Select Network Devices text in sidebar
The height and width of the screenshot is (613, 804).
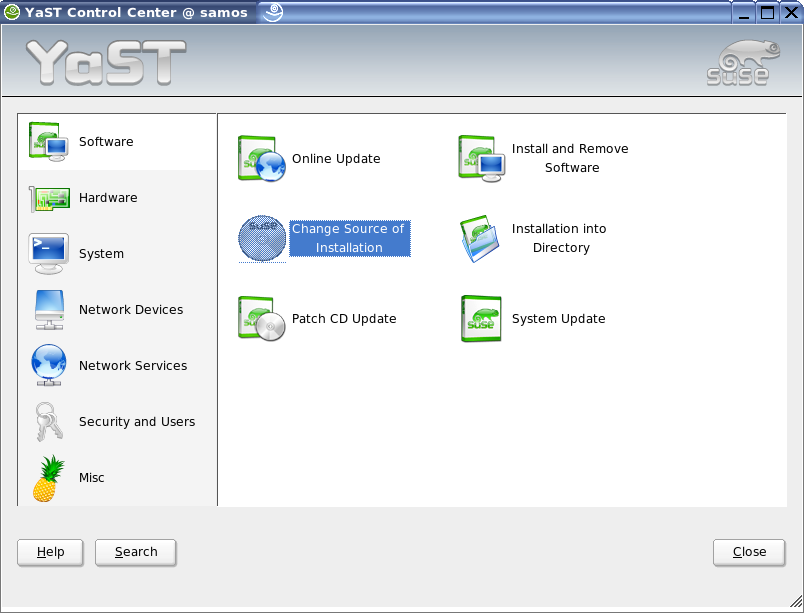point(131,310)
